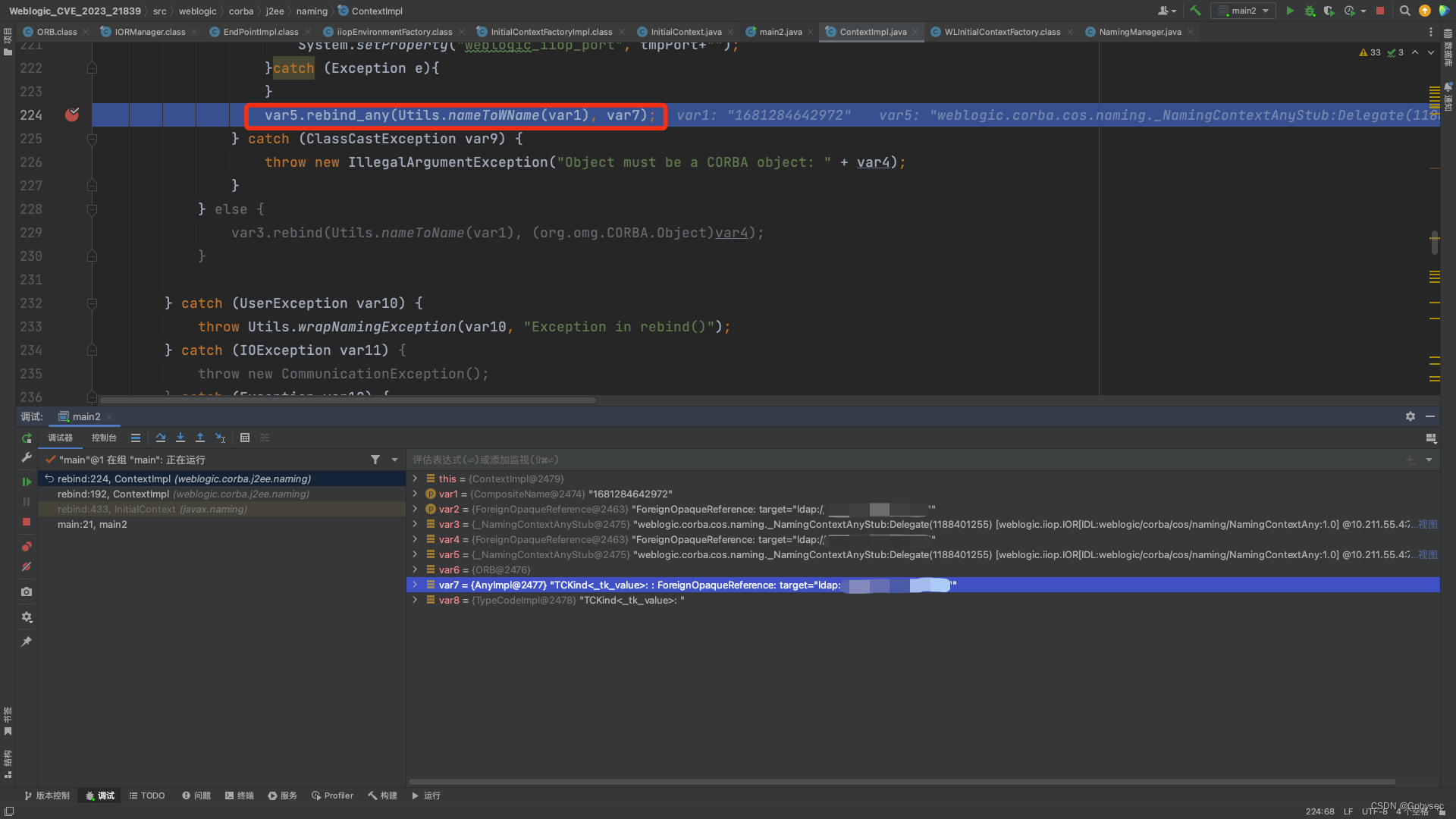The image size is (1456, 819).
Task: Stop the process with the top red square
Action: [1380, 11]
